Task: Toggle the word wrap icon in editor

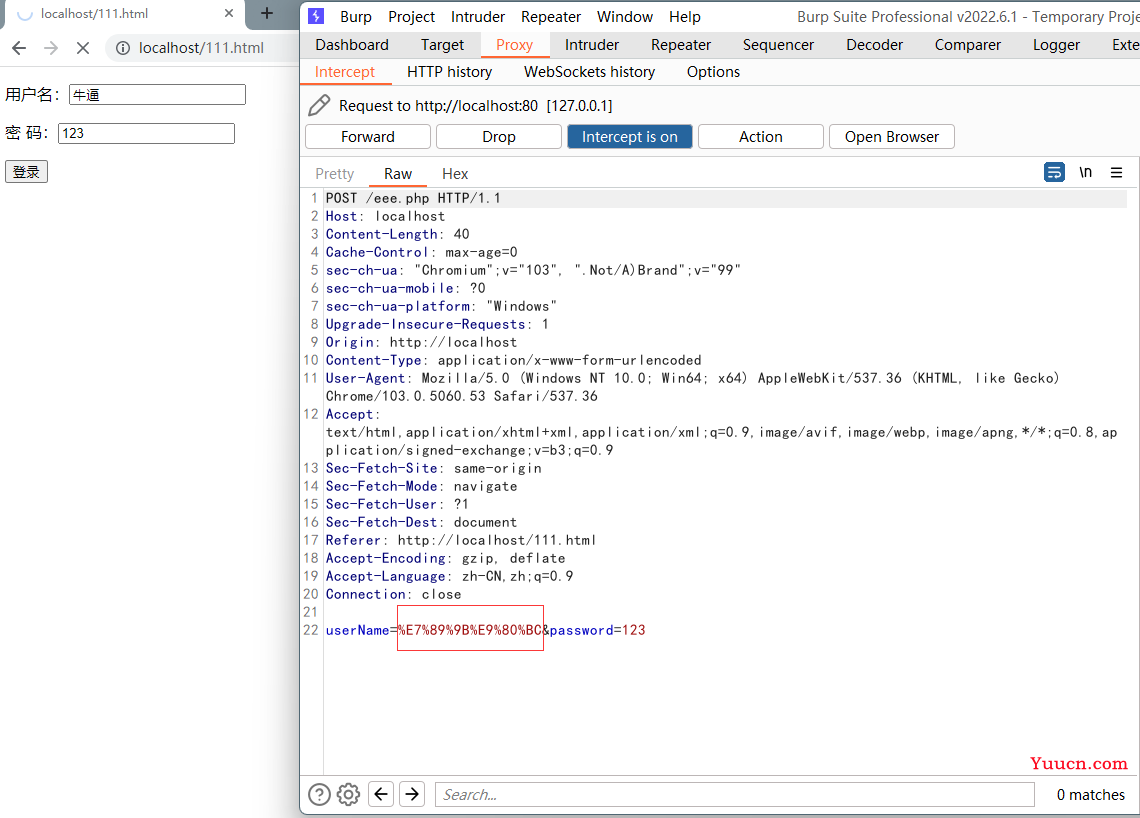Action: (x=1054, y=172)
